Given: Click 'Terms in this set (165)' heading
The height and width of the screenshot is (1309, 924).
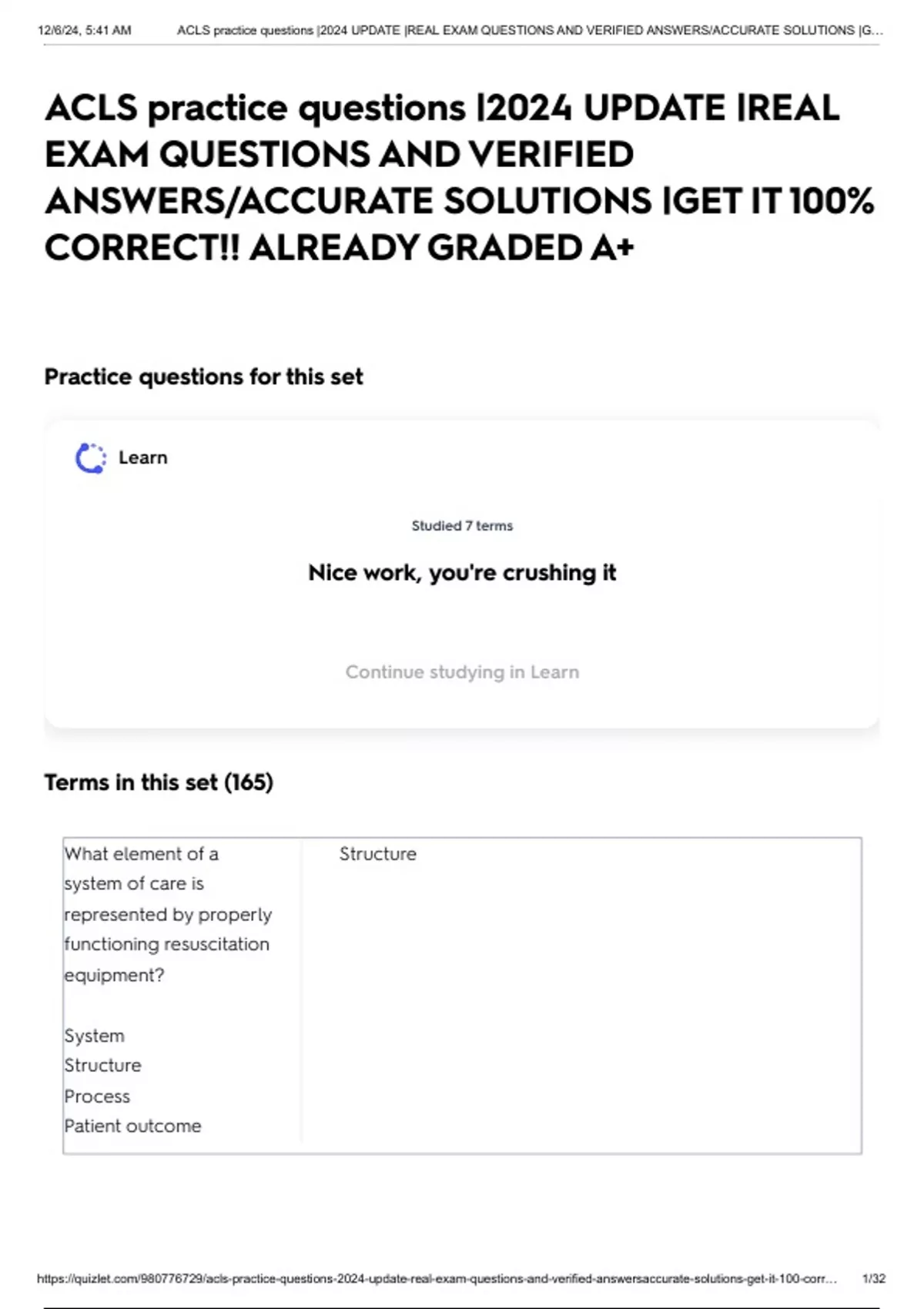Looking at the screenshot, I should click(159, 783).
